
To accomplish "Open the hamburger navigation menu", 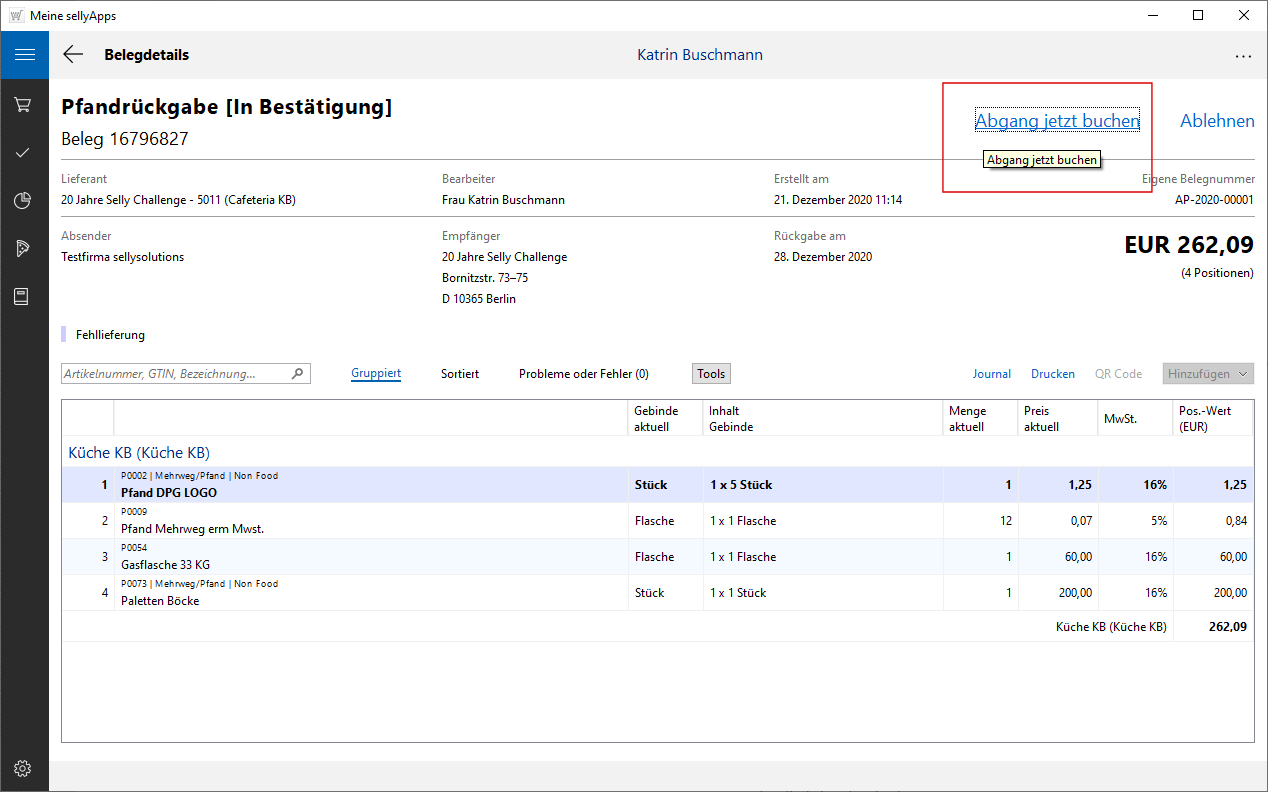I will (x=24, y=55).
